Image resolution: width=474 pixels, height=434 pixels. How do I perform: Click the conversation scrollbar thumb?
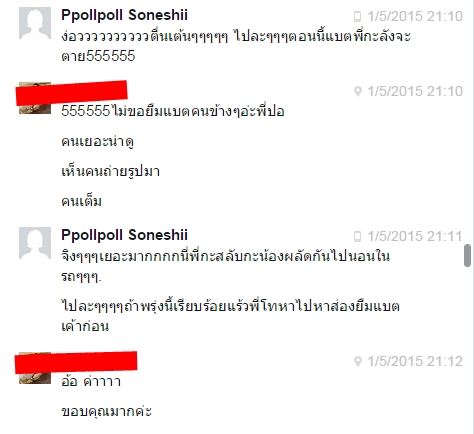pos(467,255)
